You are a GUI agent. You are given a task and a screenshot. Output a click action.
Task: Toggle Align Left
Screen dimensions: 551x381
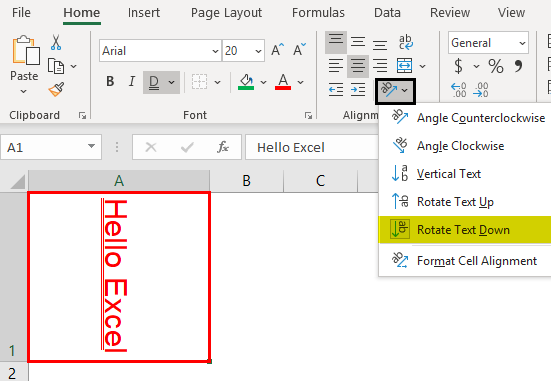(x=336, y=66)
